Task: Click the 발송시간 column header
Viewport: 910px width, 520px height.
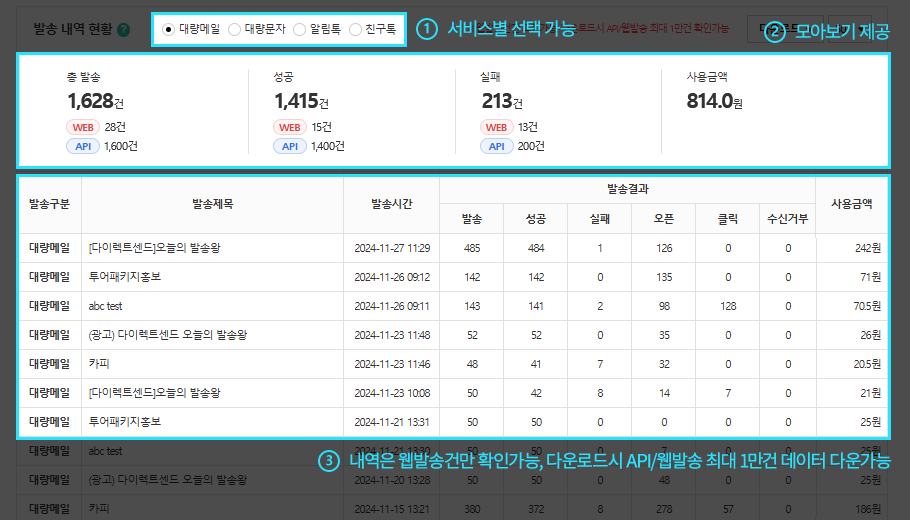Action: click(392, 204)
